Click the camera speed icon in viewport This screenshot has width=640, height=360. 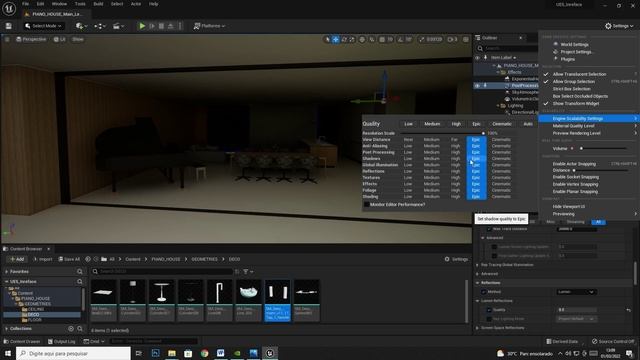pyautogui.click(x=453, y=40)
